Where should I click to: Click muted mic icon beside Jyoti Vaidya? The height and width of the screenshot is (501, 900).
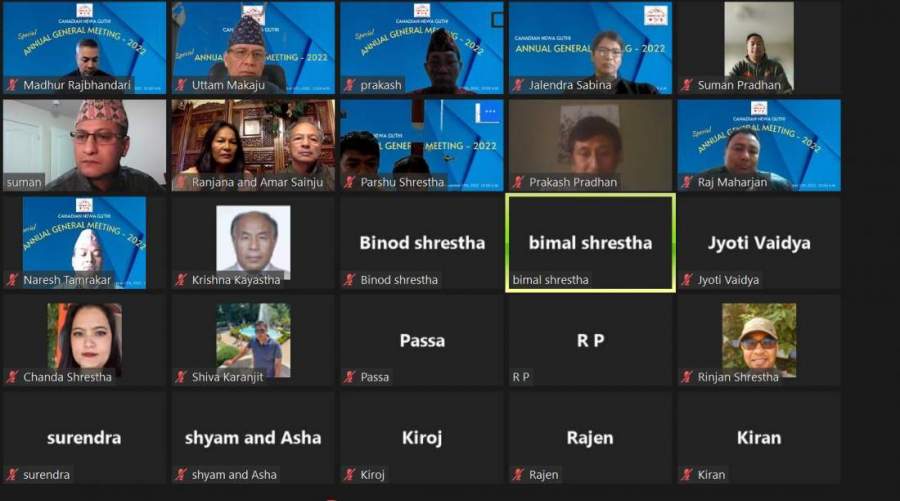coord(687,279)
